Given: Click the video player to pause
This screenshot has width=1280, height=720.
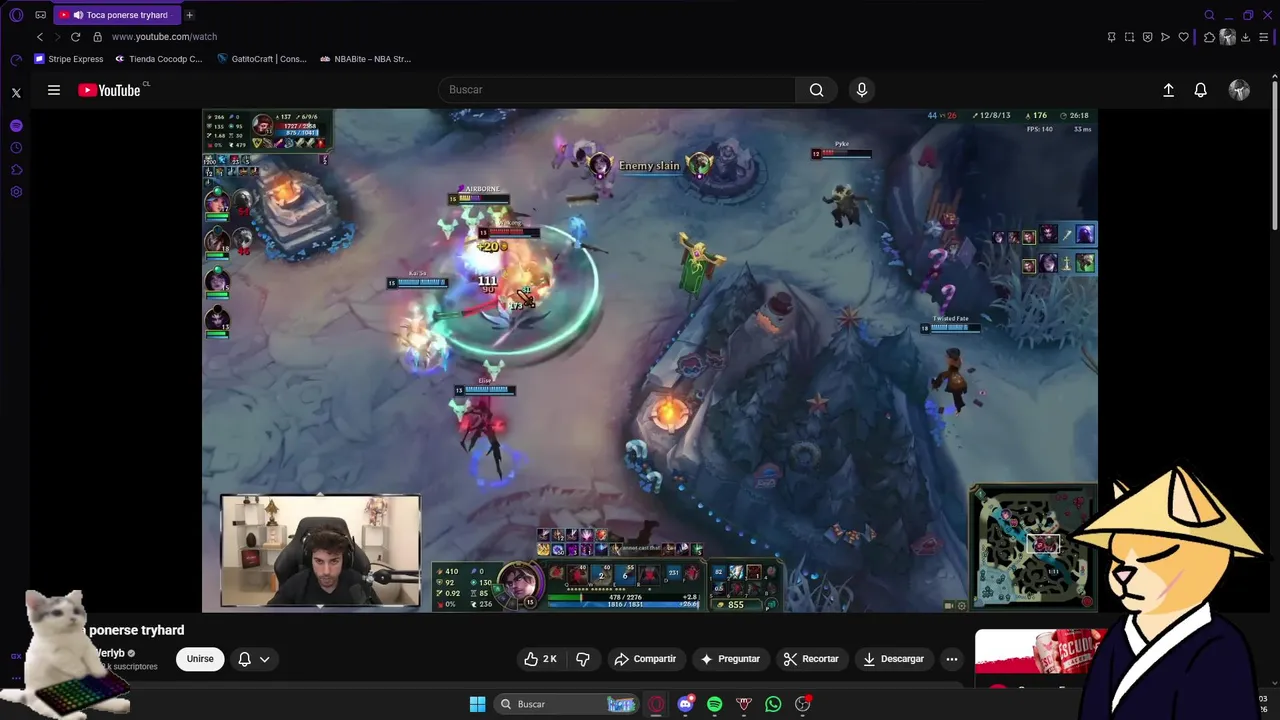Looking at the screenshot, I should [650, 360].
